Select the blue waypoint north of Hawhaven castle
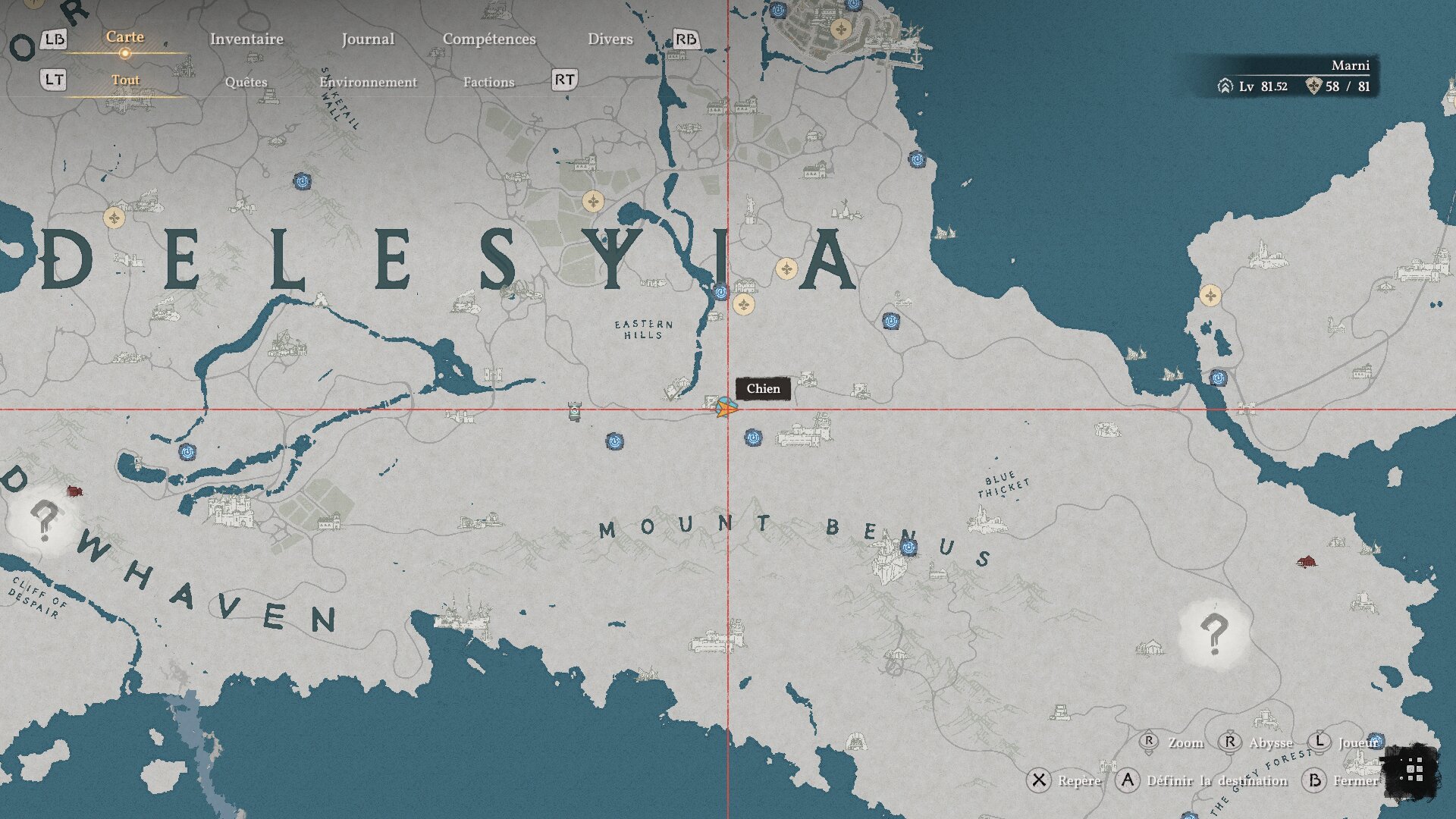Image resolution: width=1456 pixels, height=819 pixels. (187, 452)
